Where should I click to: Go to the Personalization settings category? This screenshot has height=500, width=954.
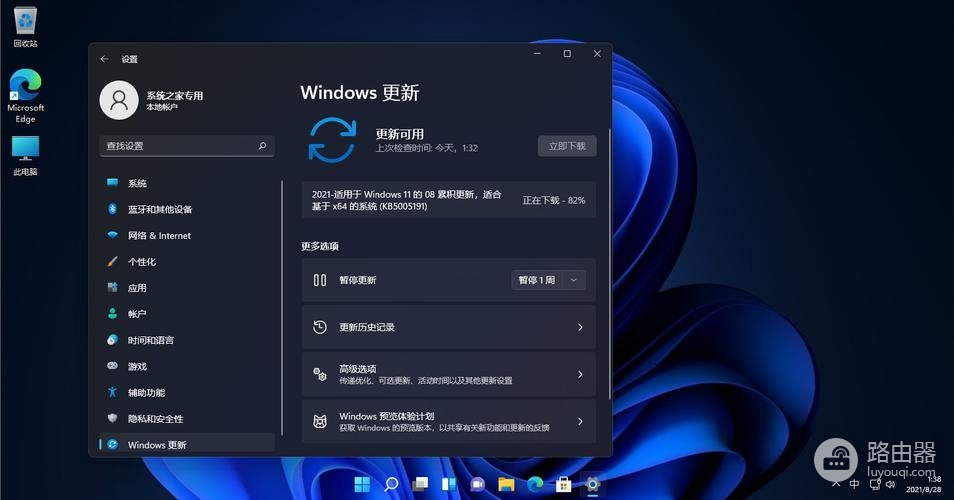click(x=142, y=262)
